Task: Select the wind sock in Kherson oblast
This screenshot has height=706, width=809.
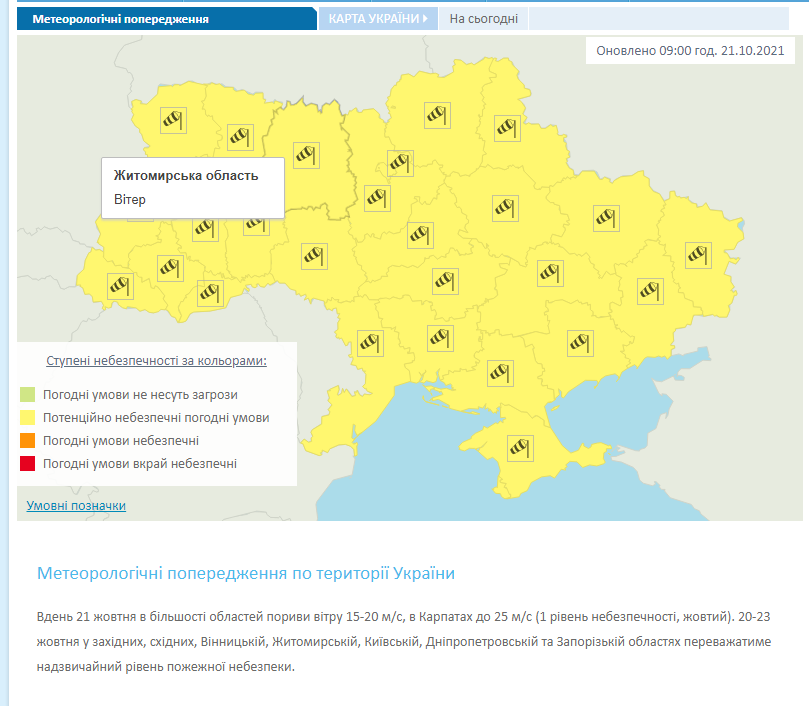Action: (501, 373)
